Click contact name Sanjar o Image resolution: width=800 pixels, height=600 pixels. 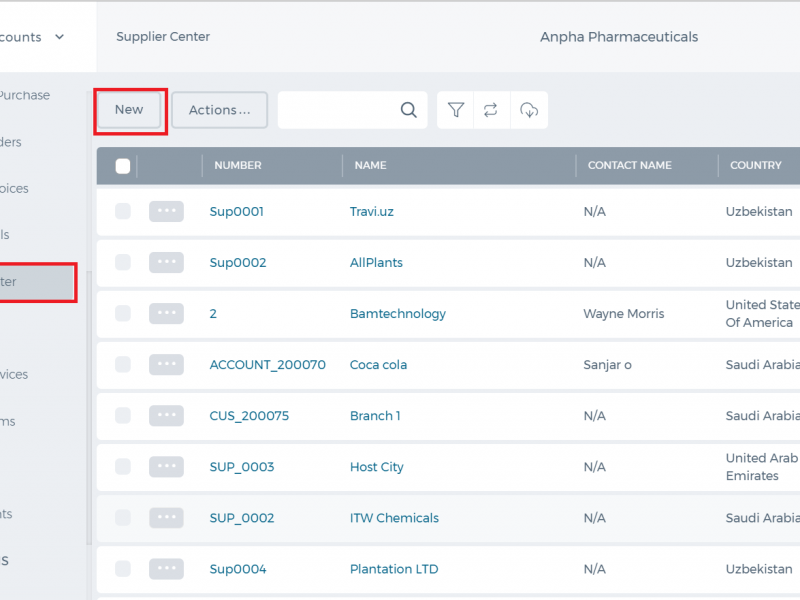click(x=607, y=365)
